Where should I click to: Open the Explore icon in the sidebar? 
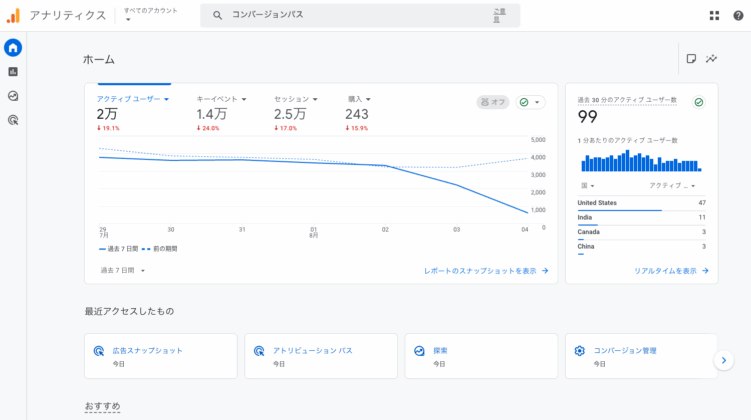pyautogui.click(x=13, y=96)
